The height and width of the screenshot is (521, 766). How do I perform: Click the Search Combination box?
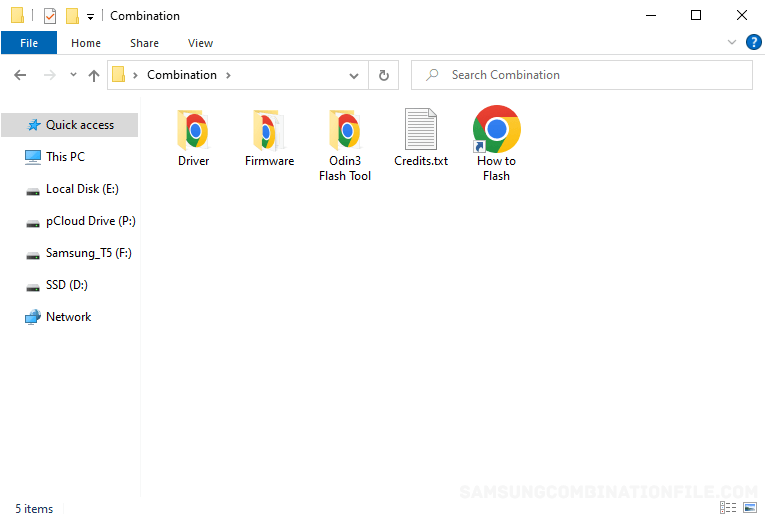582,75
